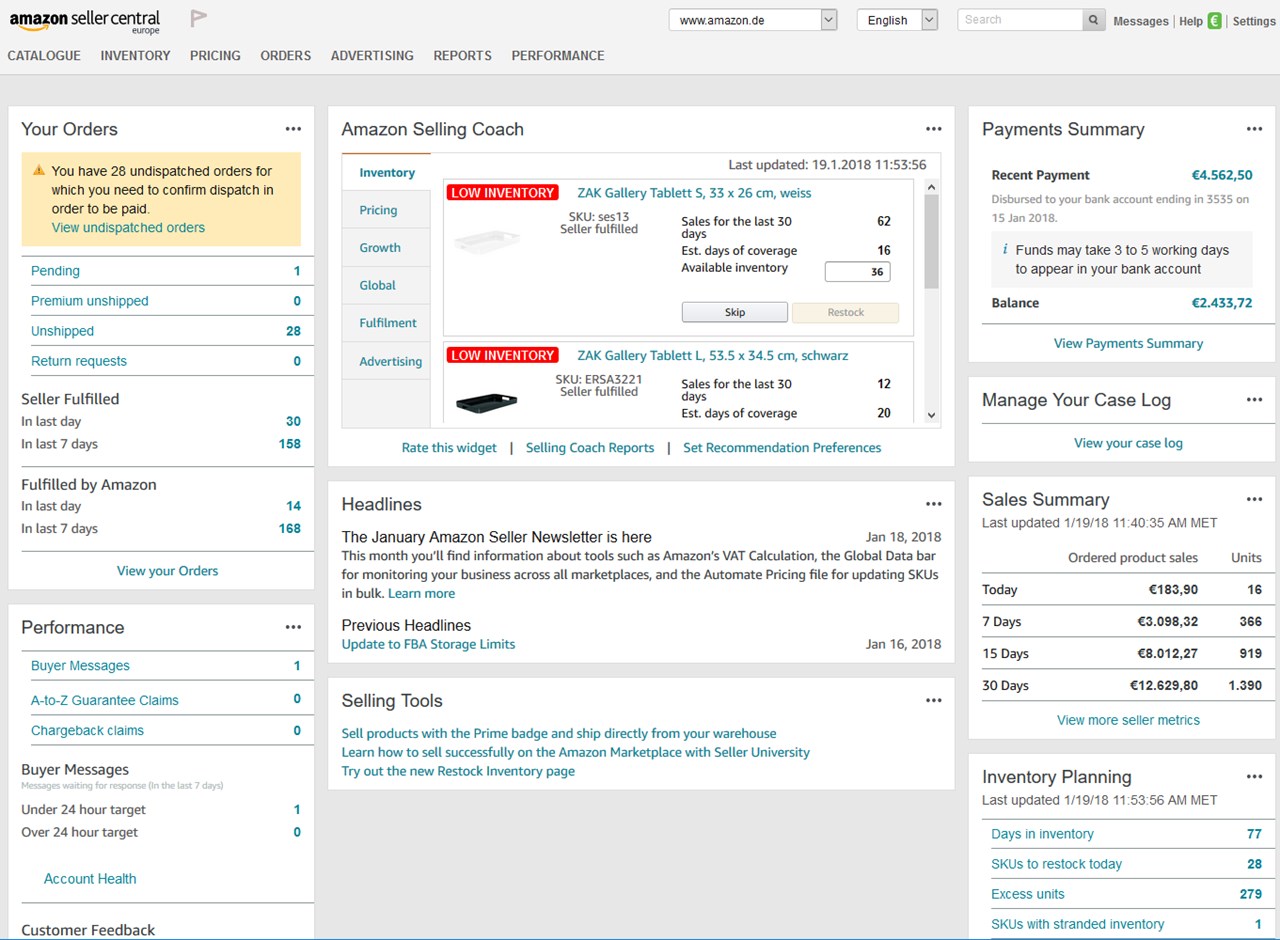Open the Account Health link
Screen dimensions: 1280x940
pos(90,879)
